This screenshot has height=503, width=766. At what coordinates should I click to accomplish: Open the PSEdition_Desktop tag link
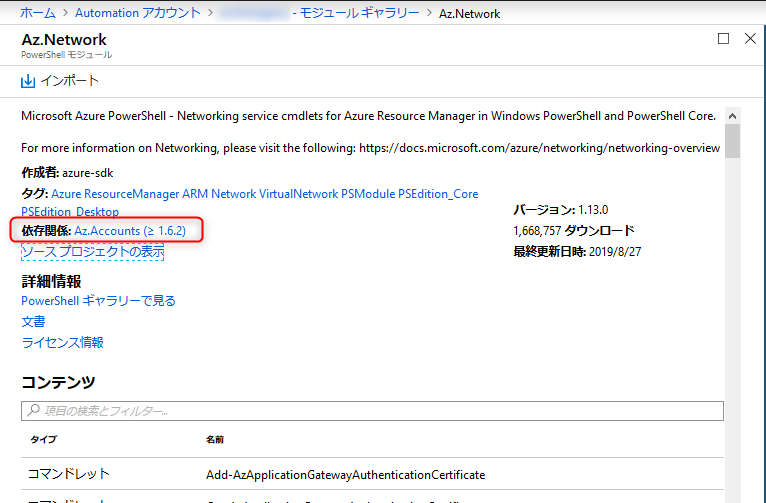click(x=70, y=211)
